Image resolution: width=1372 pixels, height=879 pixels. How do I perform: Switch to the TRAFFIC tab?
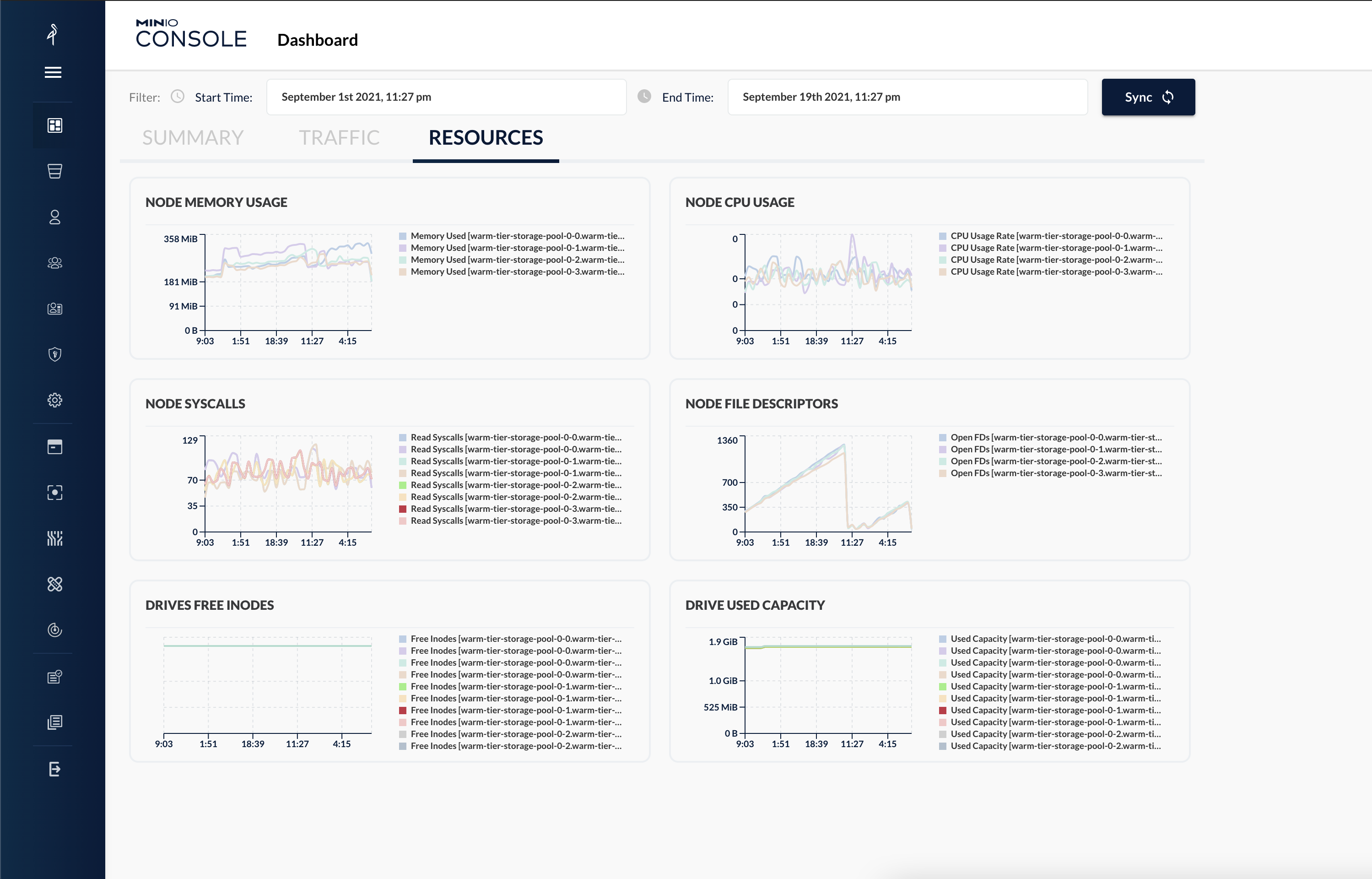tap(339, 137)
